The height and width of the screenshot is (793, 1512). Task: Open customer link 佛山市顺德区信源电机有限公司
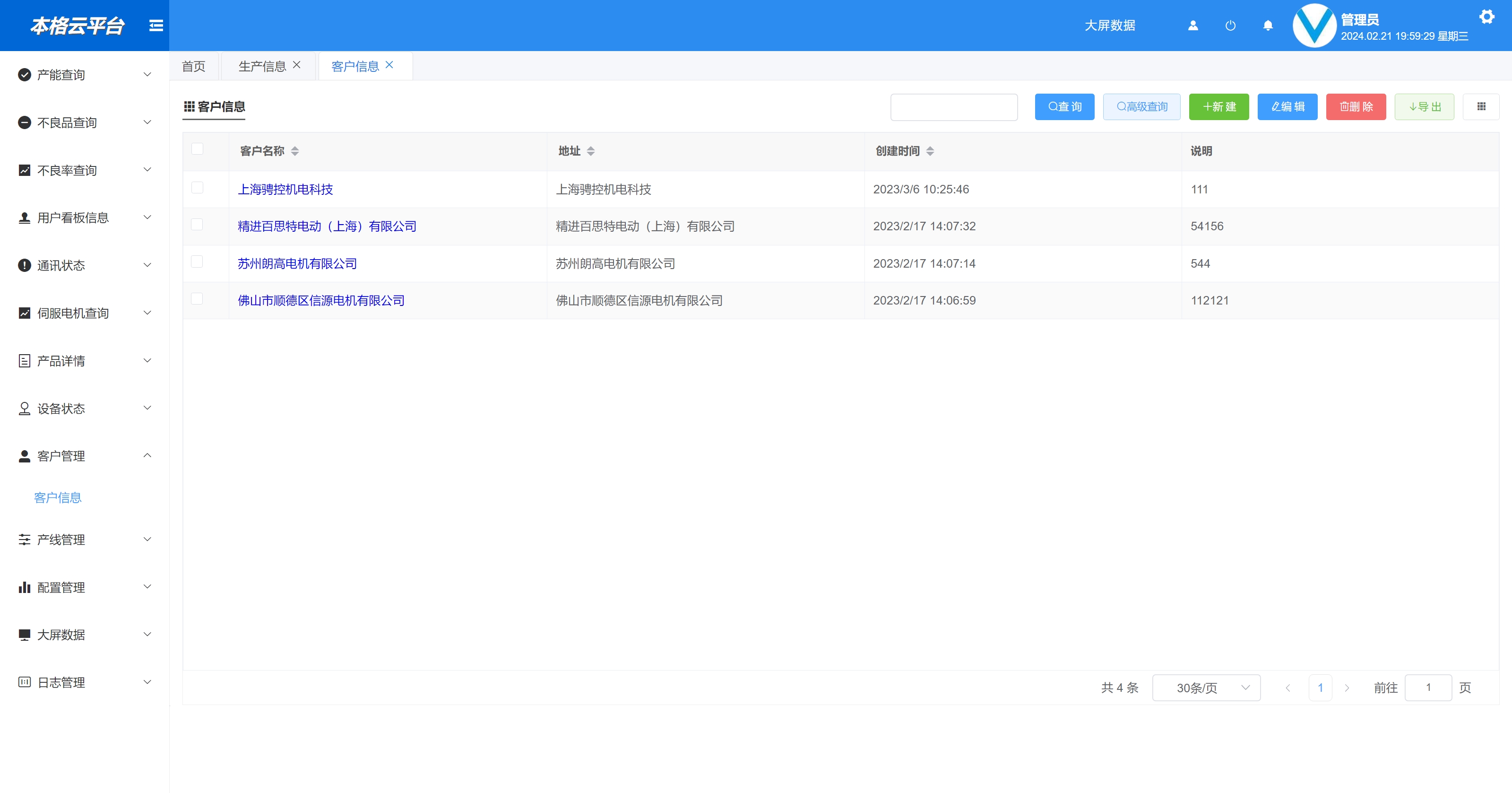pos(321,300)
